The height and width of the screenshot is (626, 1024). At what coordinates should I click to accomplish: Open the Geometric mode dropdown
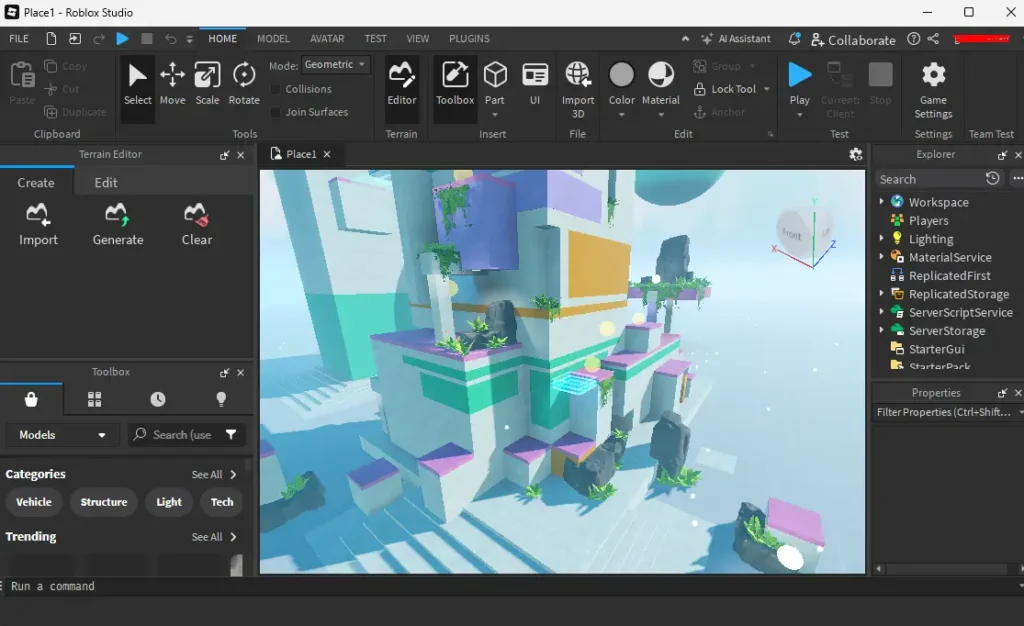tap(335, 65)
